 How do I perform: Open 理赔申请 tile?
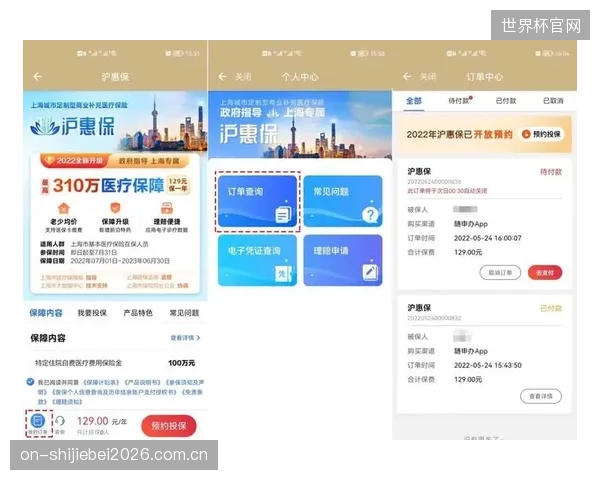(343, 260)
